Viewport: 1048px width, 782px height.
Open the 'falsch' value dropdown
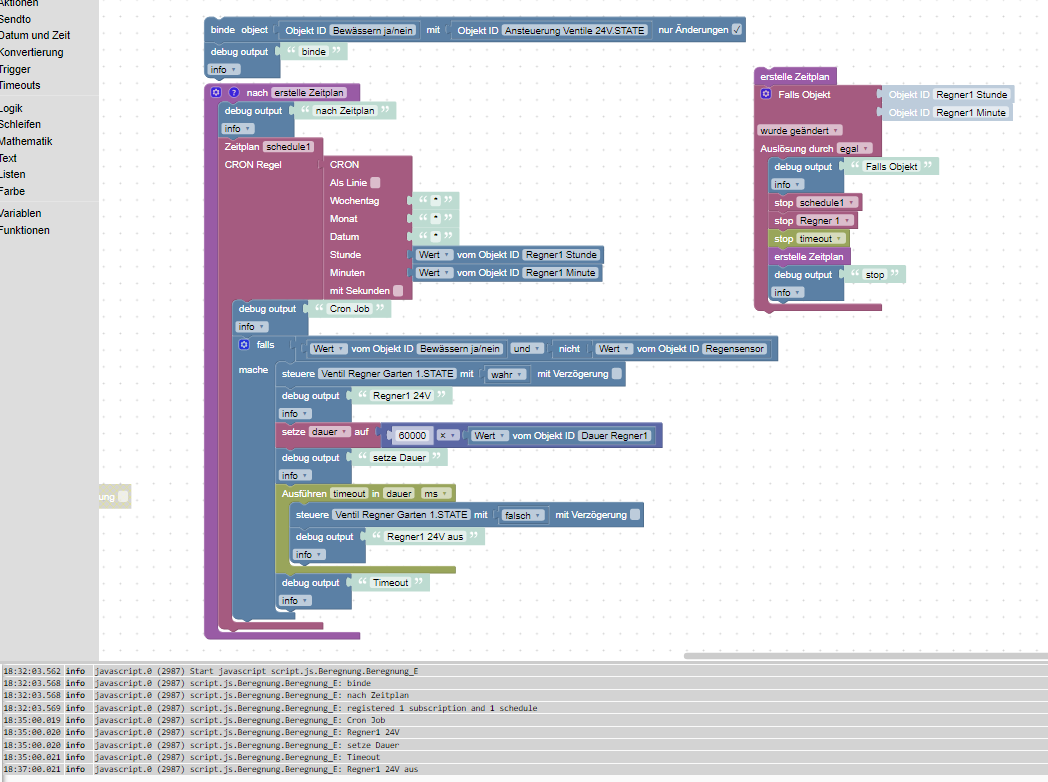click(523, 515)
